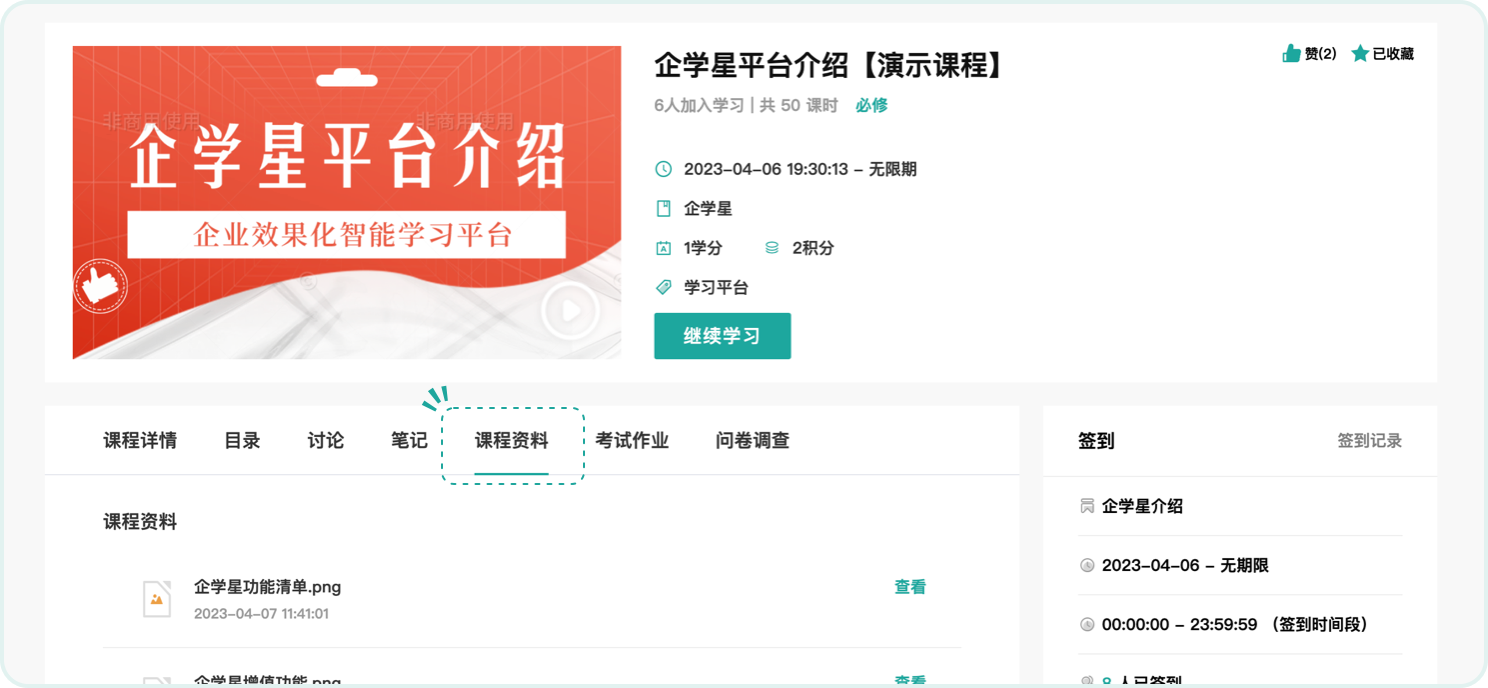The width and height of the screenshot is (1488, 688).
Task: Click the 课程资料 section heading
Action: (x=140, y=522)
